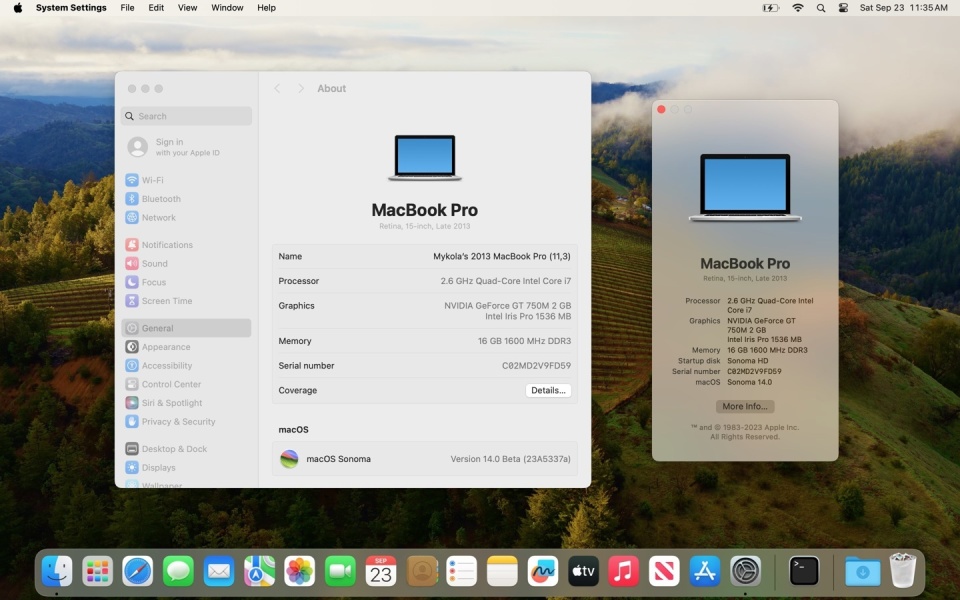The height and width of the screenshot is (600, 960).
Task: Go back using the left chevron
Action: click(277, 88)
